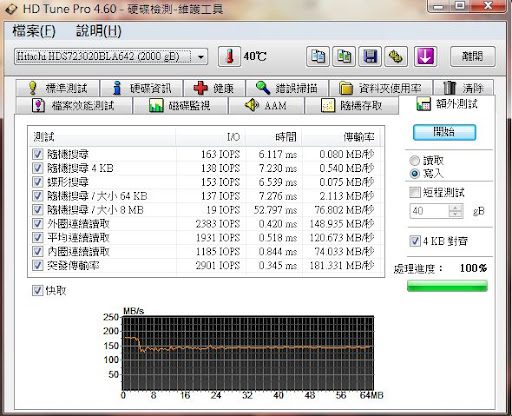The height and width of the screenshot is (416, 512).
Task: Toggle the 4 KB 對齊 checkbox
Action: 415,241
